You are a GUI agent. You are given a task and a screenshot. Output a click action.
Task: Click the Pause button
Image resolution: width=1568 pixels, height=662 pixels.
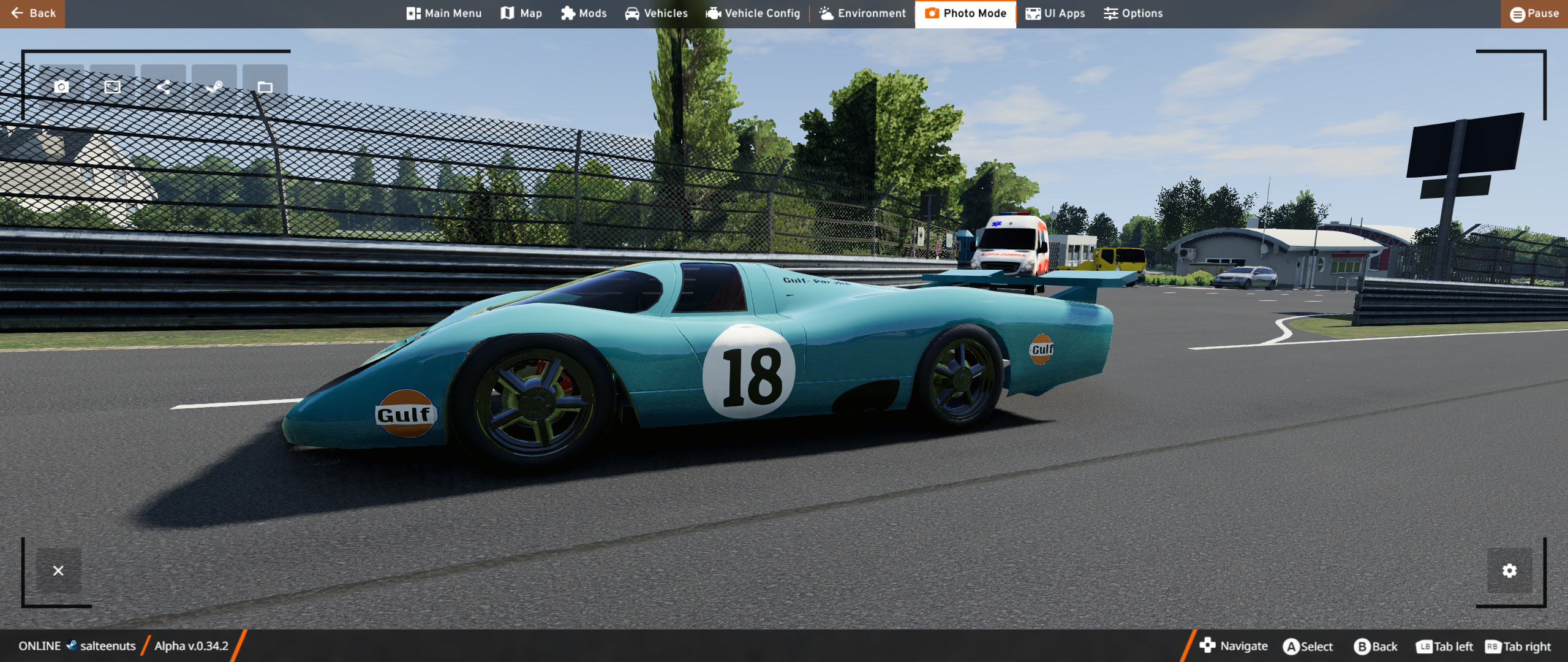tap(1534, 13)
